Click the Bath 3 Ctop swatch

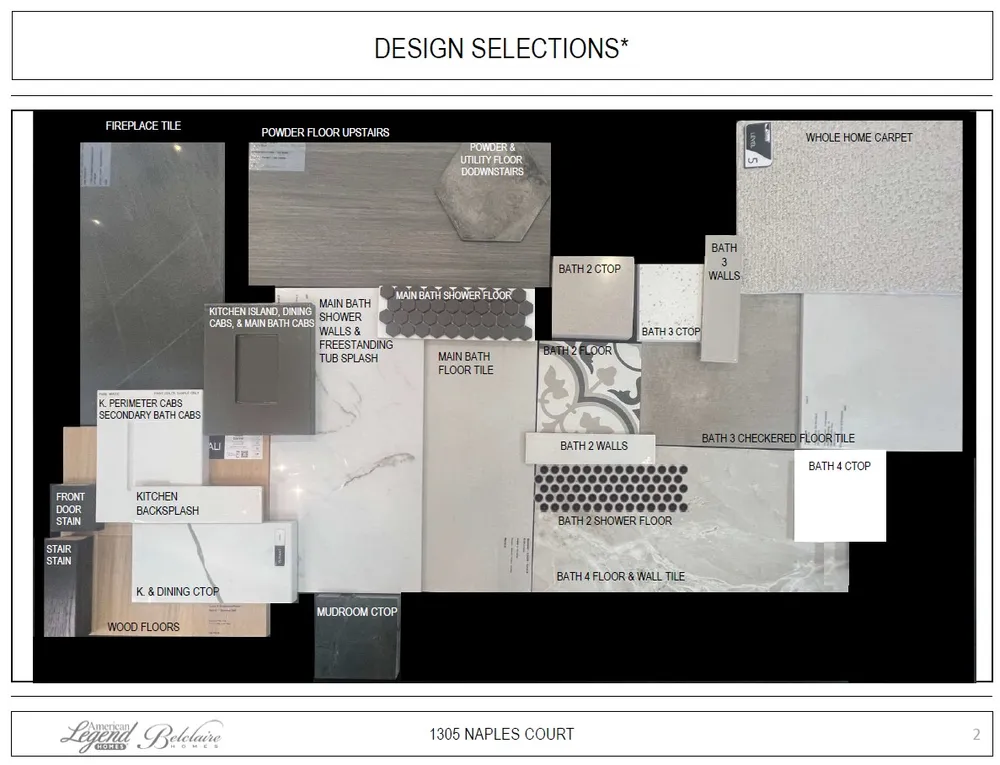(x=669, y=300)
